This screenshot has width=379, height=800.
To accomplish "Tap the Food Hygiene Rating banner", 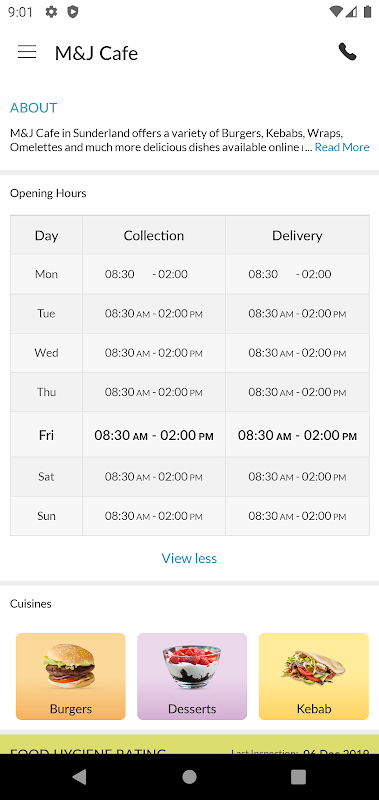I will (x=189, y=744).
